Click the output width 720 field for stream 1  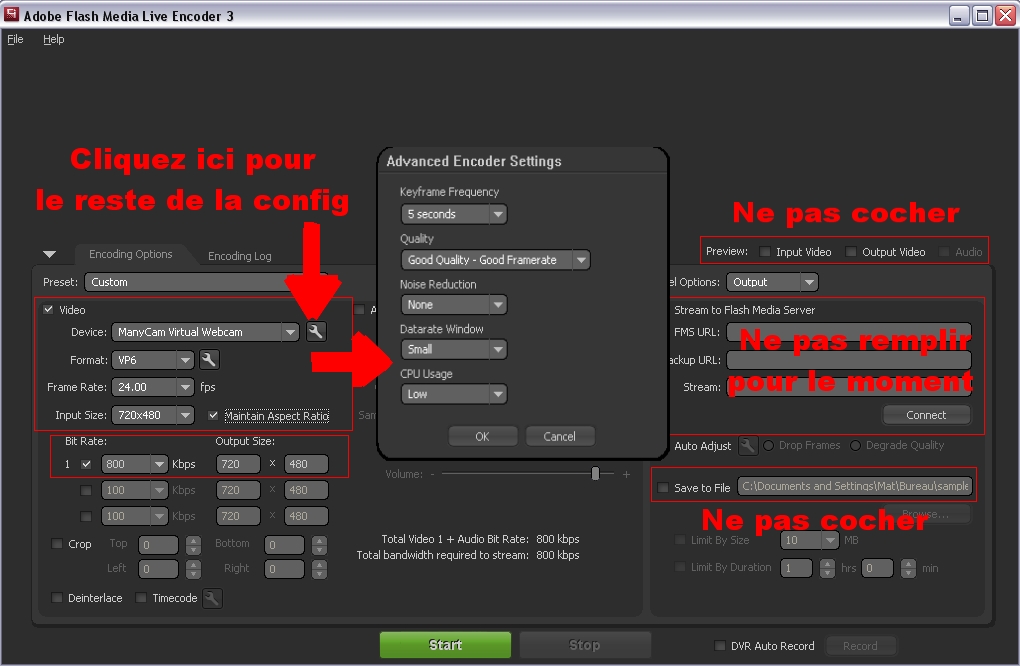pos(238,464)
